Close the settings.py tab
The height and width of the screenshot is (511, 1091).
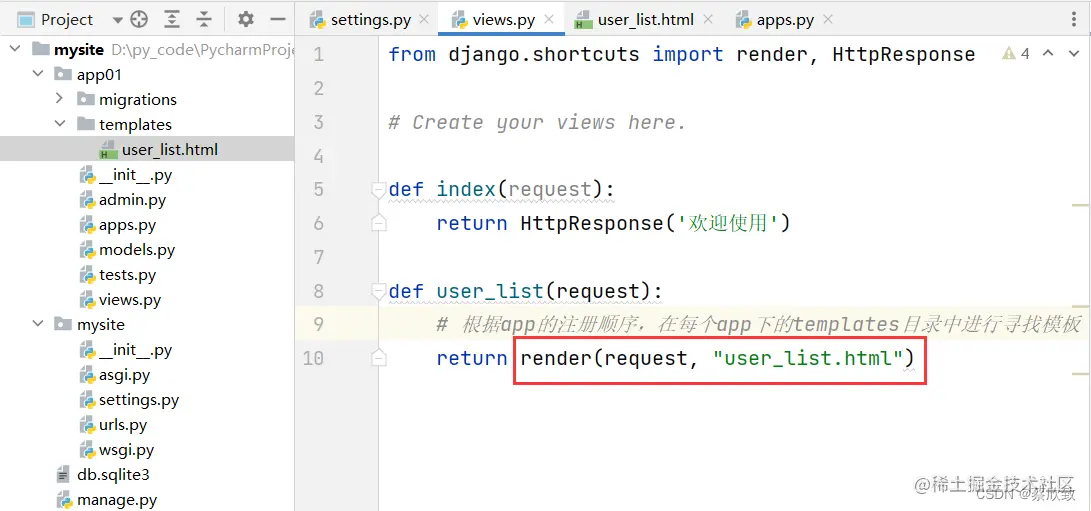coord(424,19)
